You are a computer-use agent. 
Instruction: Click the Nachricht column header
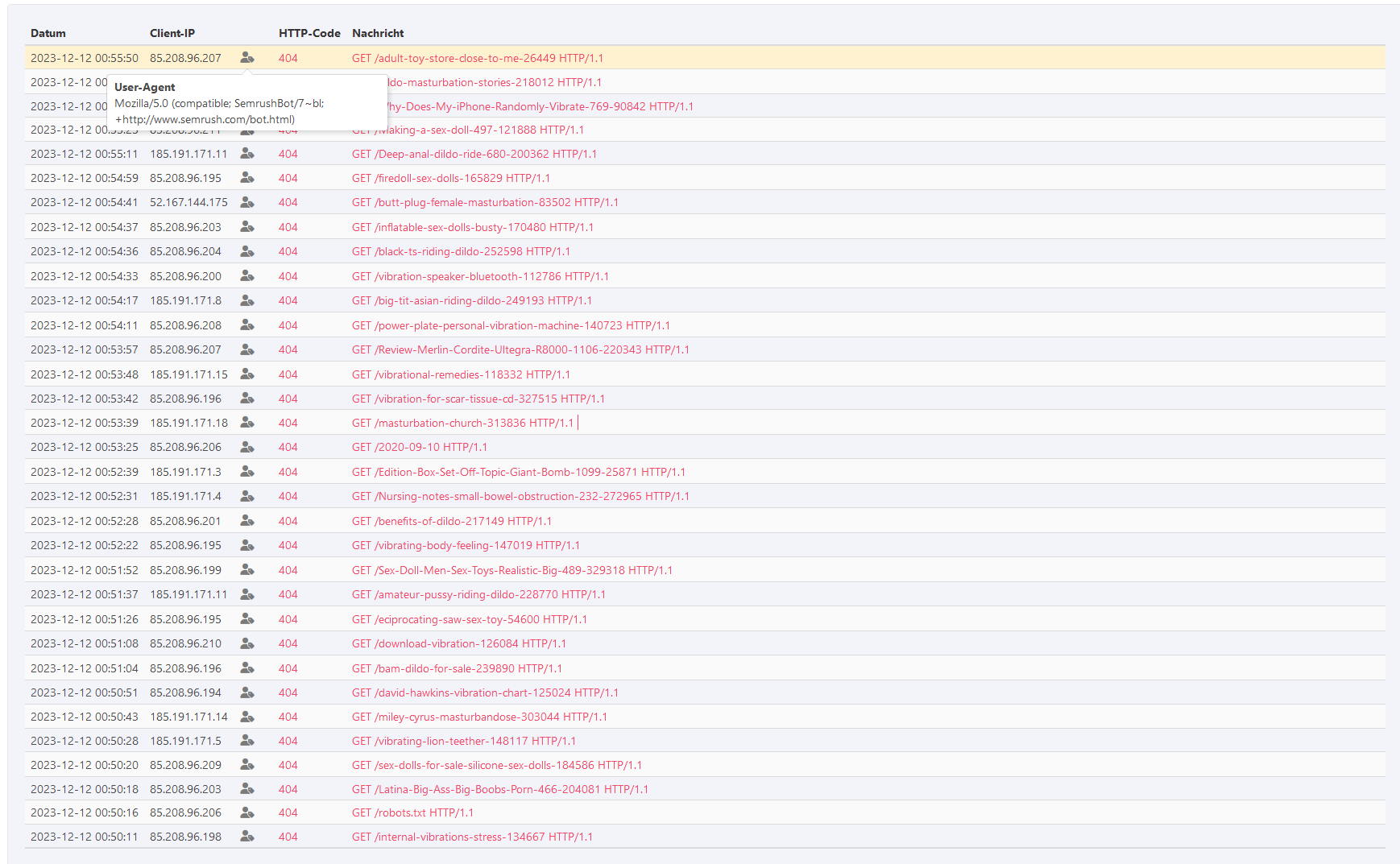(x=378, y=33)
